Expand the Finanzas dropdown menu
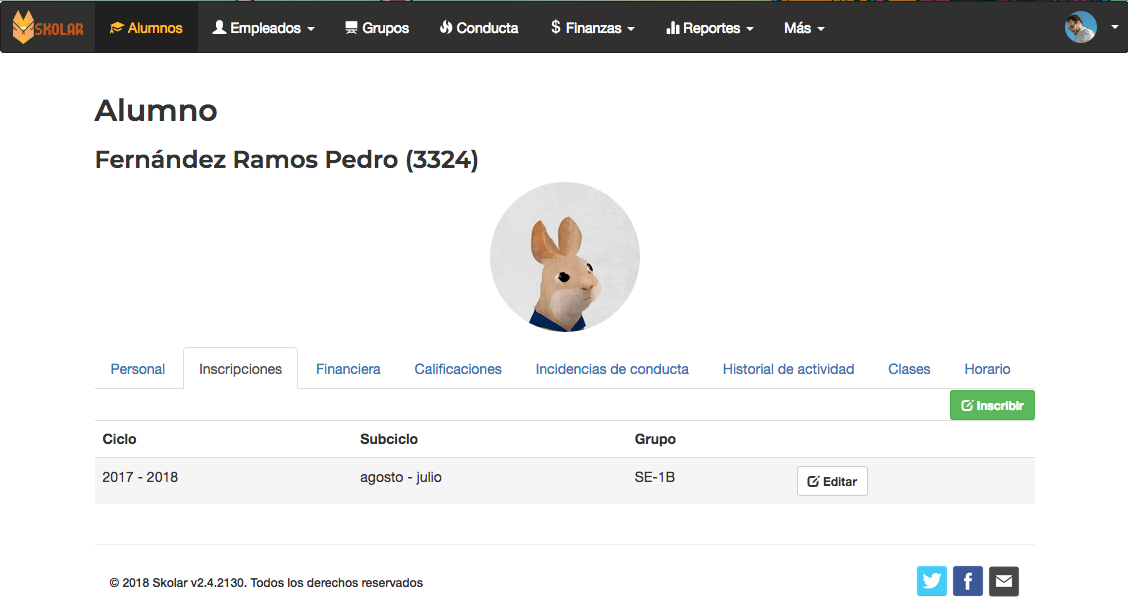 (592, 28)
